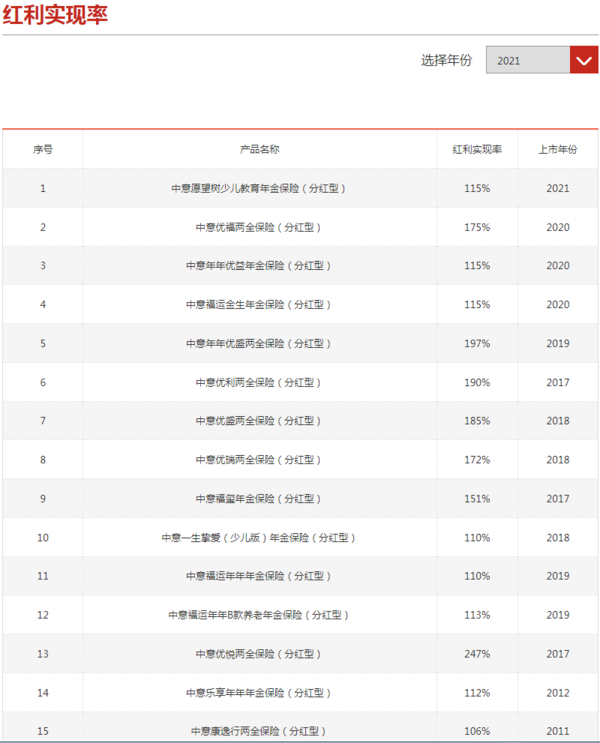Select 中意优悦两全保险 product name
Image resolution: width=600 pixels, height=743 pixels.
(x=259, y=654)
